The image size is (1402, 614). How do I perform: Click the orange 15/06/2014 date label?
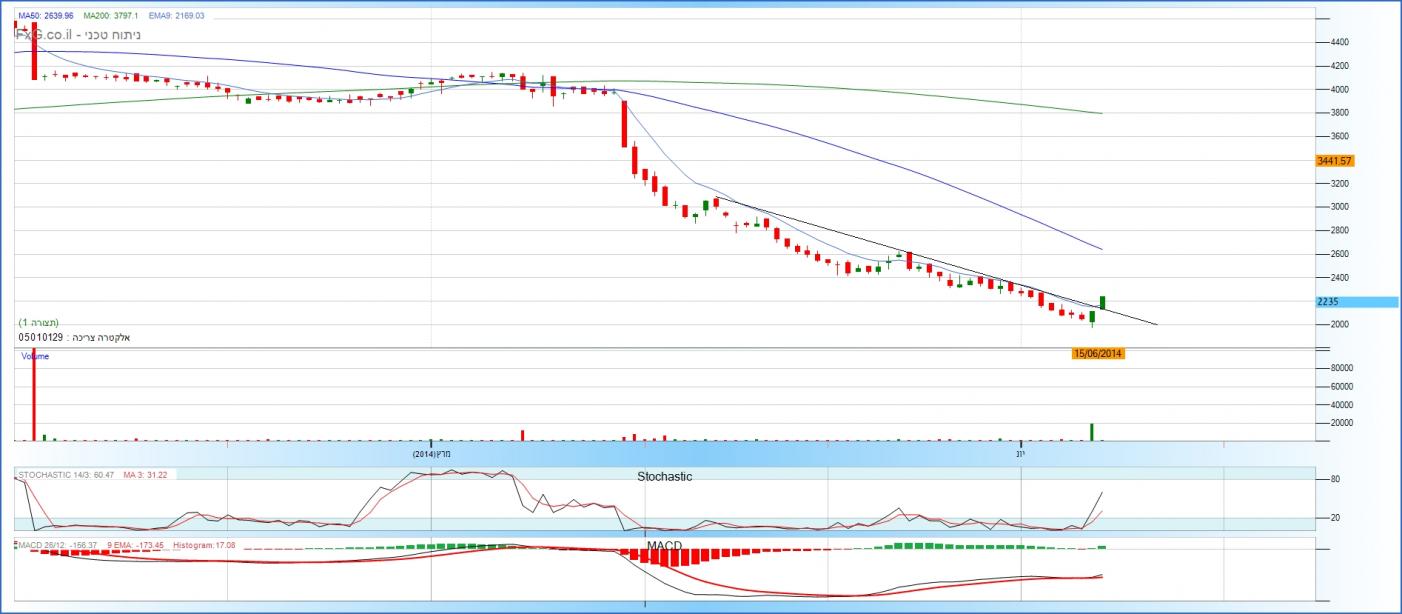(x=1098, y=353)
